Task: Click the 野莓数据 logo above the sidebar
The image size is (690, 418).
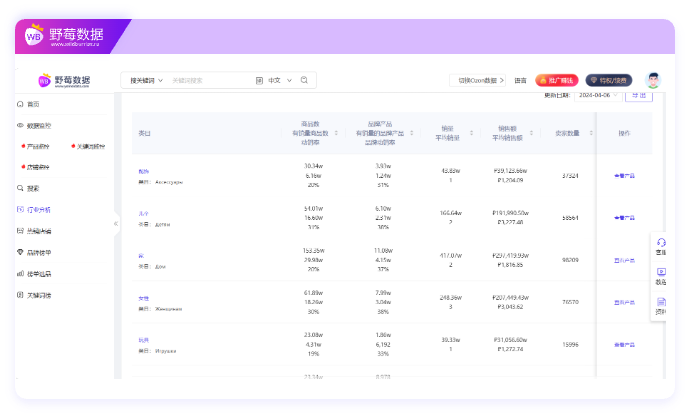Action: click(x=64, y=81)
